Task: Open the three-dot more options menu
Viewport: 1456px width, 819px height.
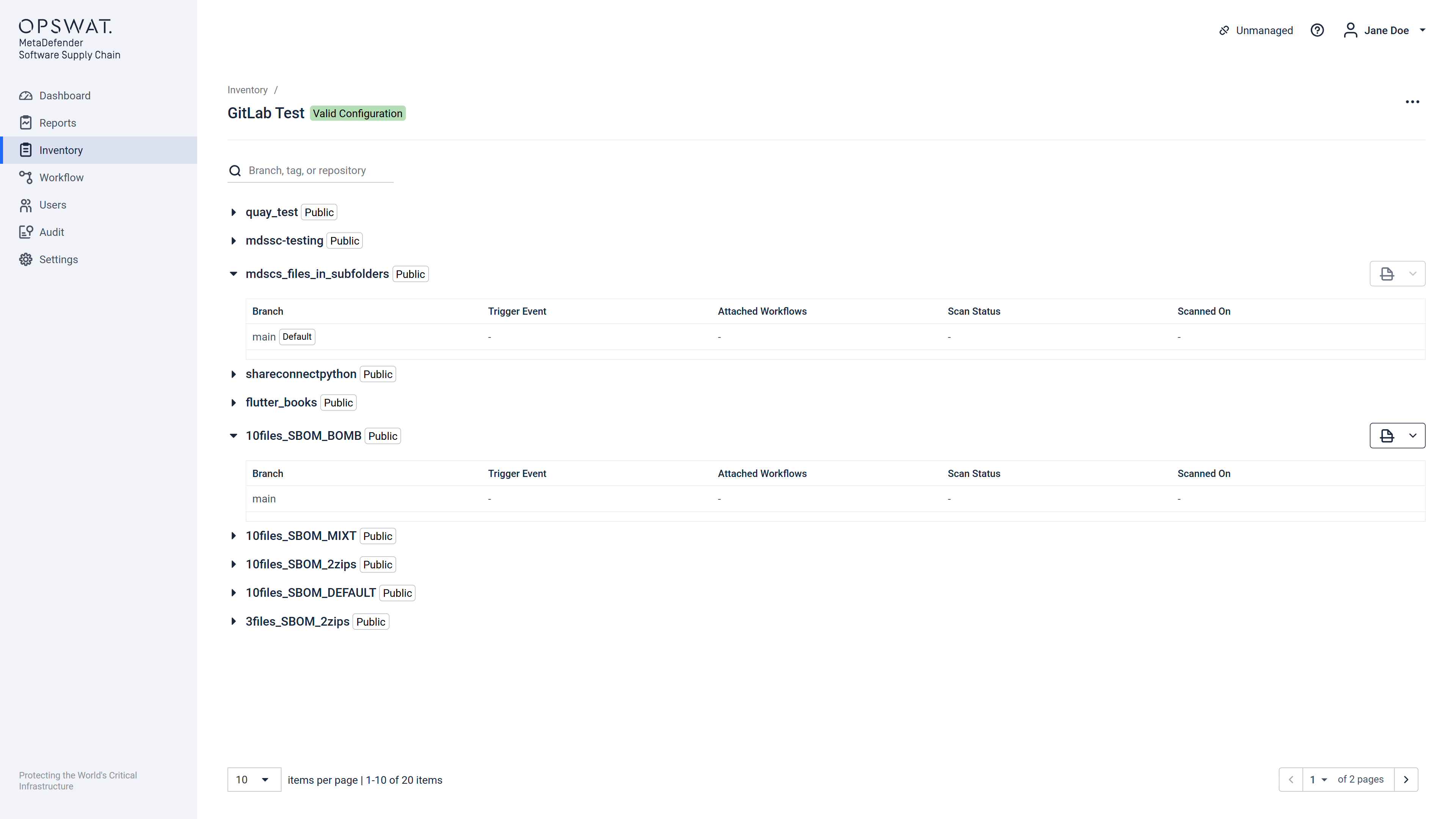Action: point(1412,102)
